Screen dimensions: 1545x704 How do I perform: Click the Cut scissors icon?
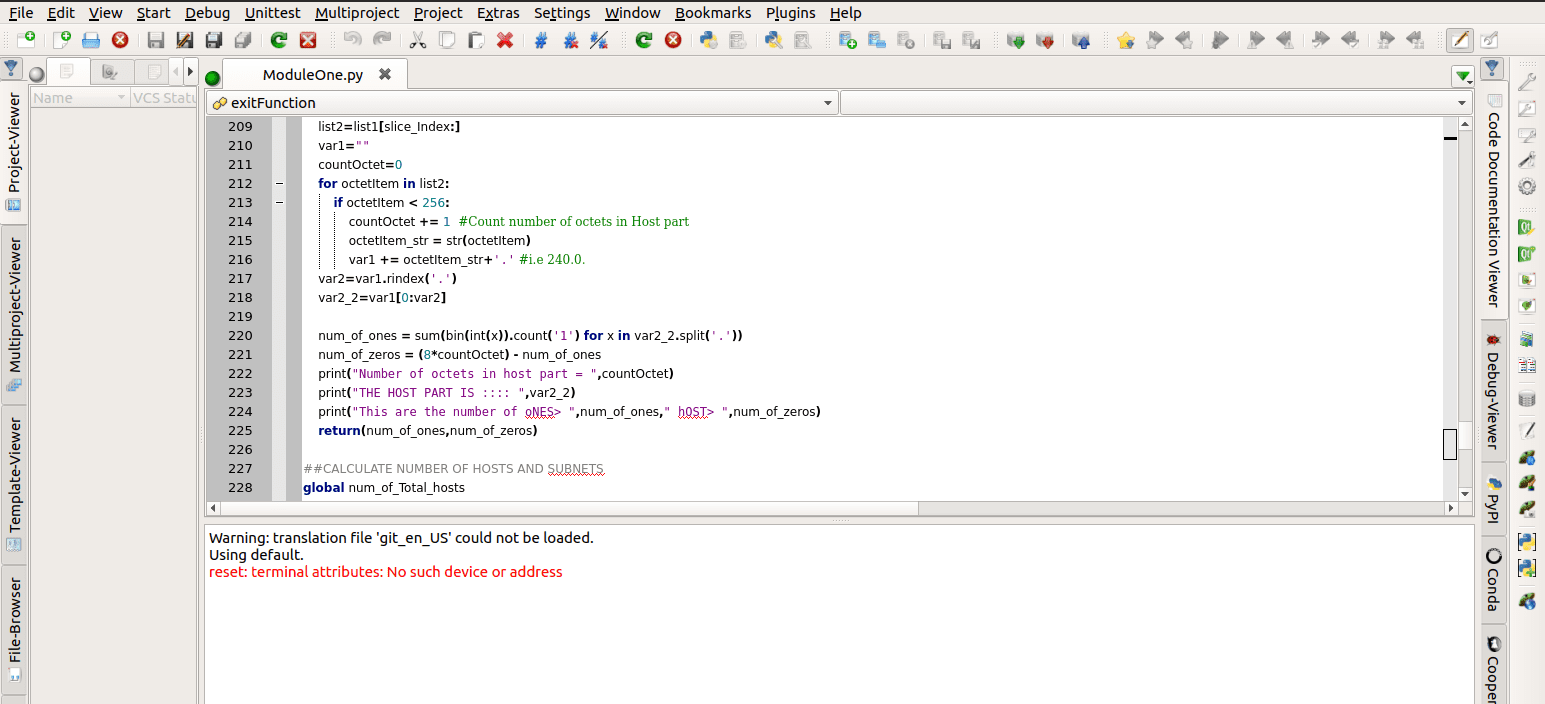pyautogui.click(x=418, y=40)
